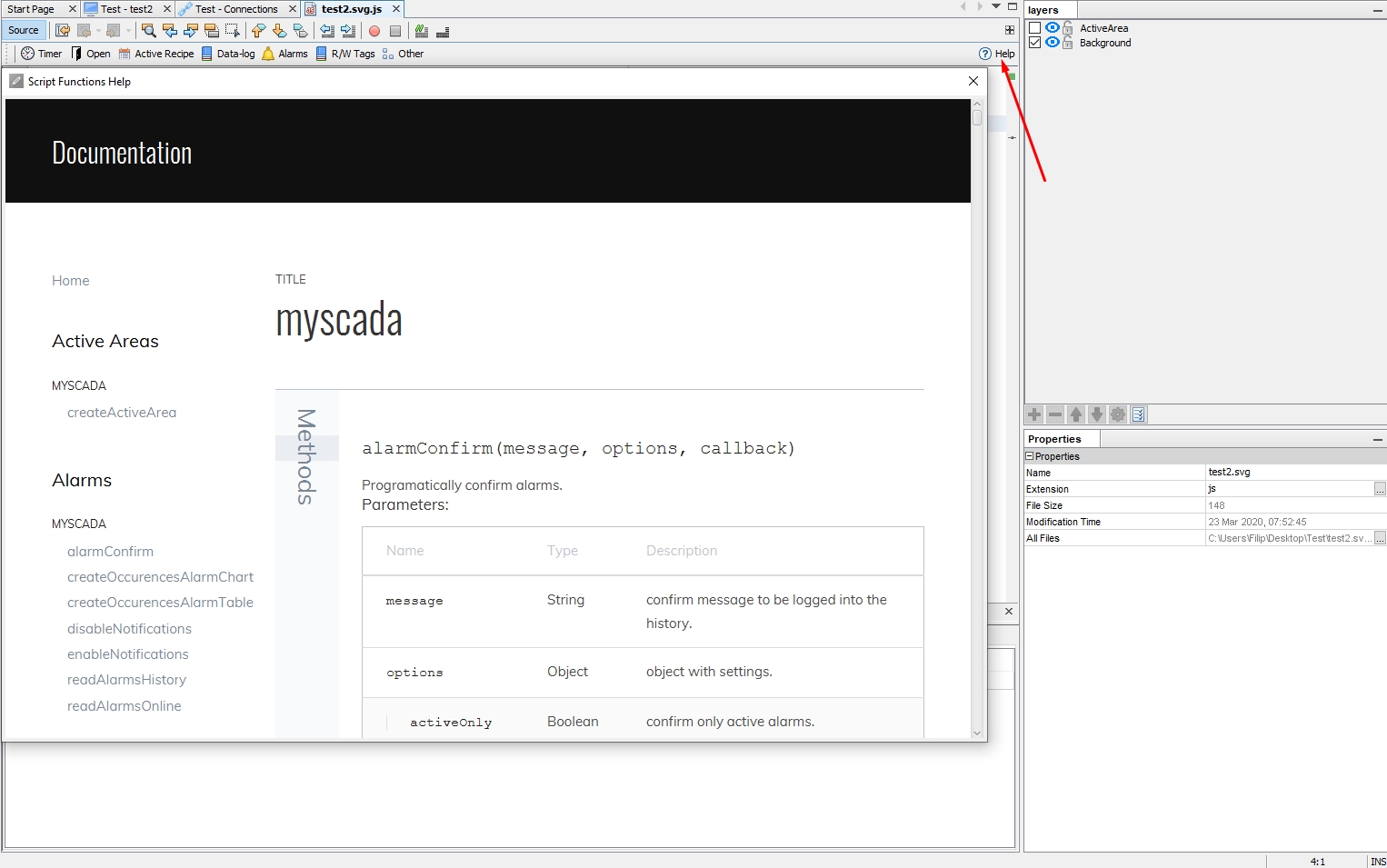Hide ActiveArea layer via eye icon
Viewport: 1387px width, 868px height.
tap(1053, 28)
